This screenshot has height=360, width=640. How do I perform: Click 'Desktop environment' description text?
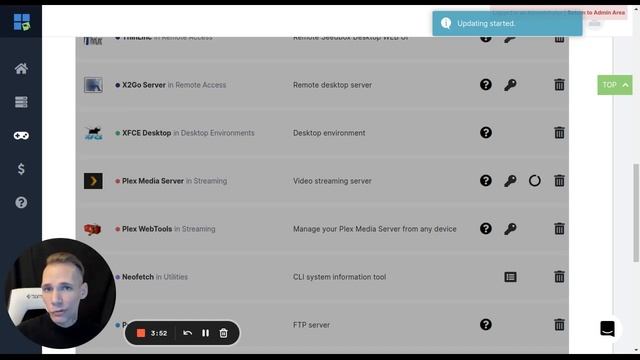pyautogui.click(x=329, y=133)
